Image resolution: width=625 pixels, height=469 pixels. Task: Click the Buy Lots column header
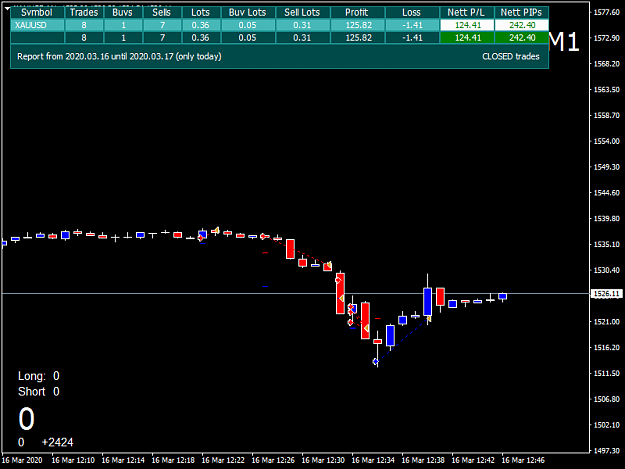pos(248,12)
